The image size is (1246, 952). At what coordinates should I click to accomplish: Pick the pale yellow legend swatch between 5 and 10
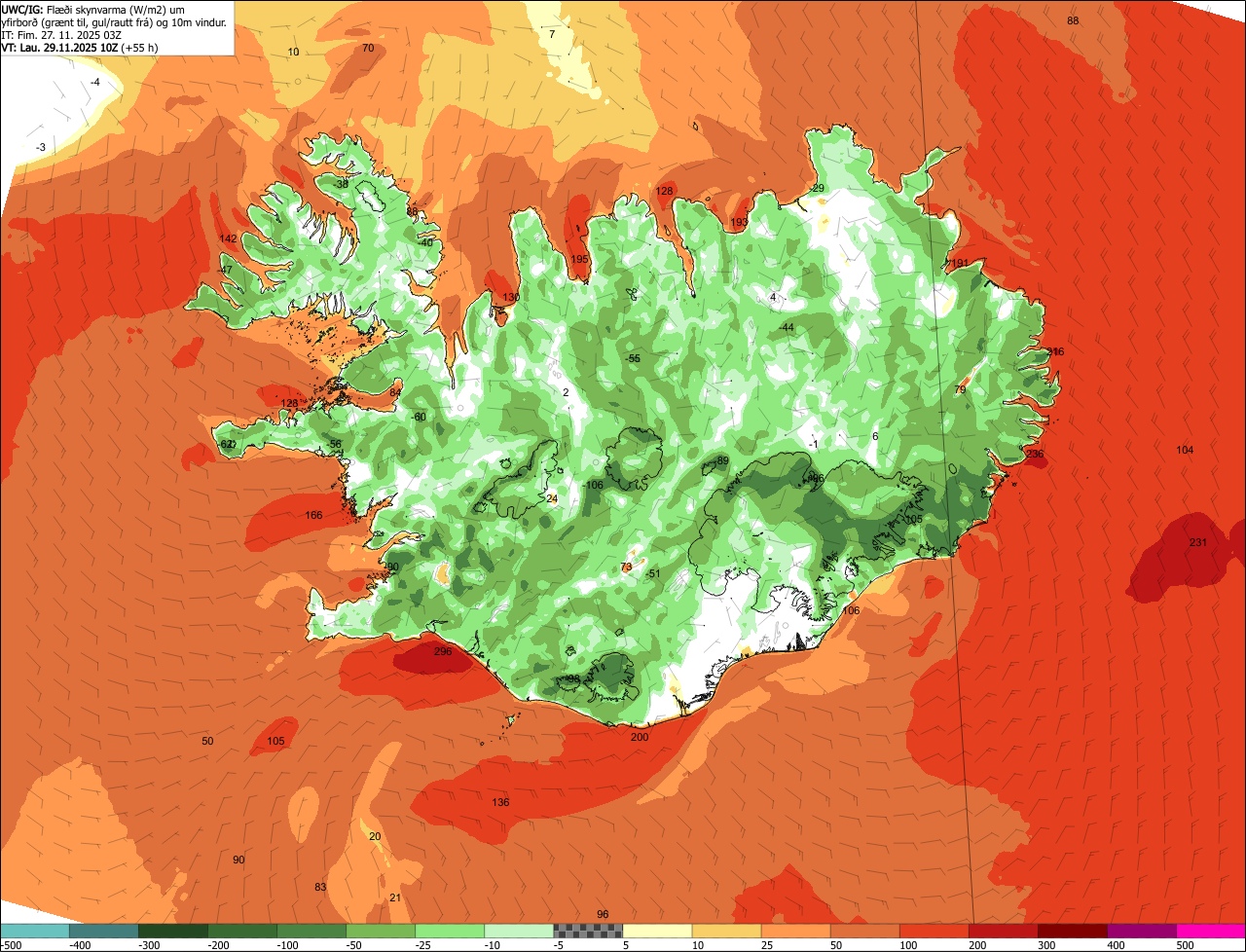657,931
